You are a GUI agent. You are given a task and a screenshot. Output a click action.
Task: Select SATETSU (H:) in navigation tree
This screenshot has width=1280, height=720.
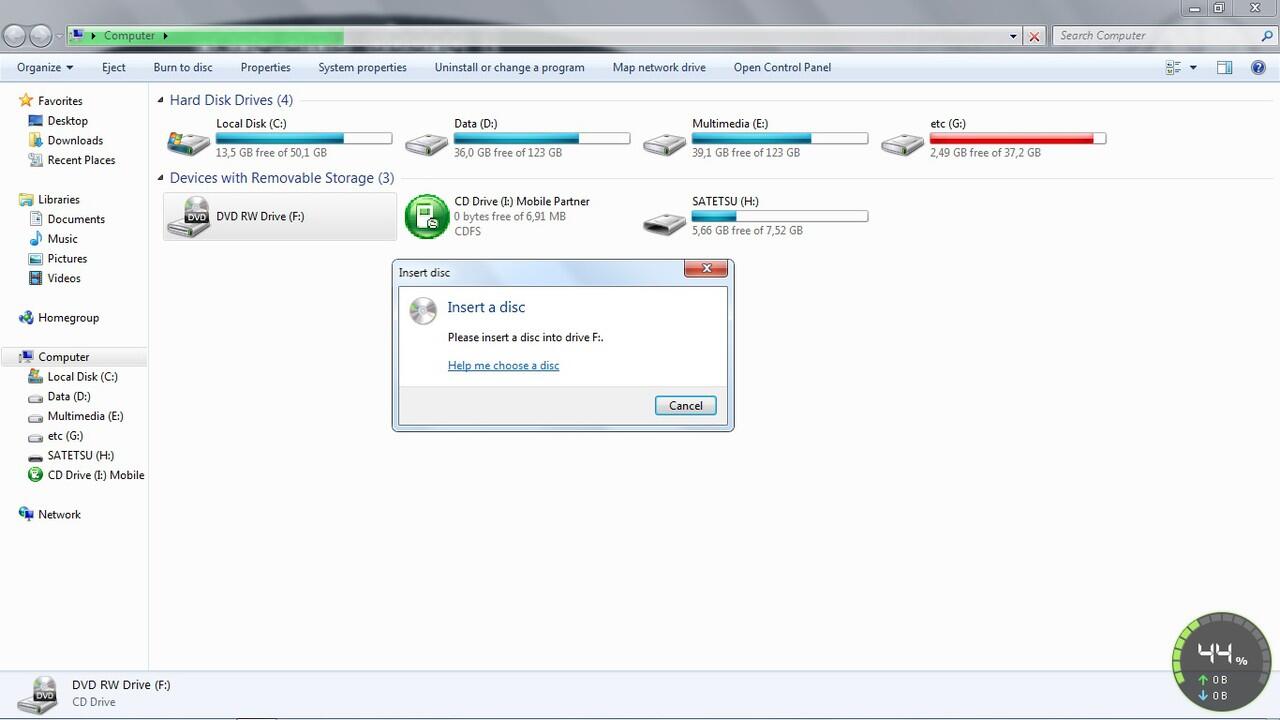coord(80,456)
